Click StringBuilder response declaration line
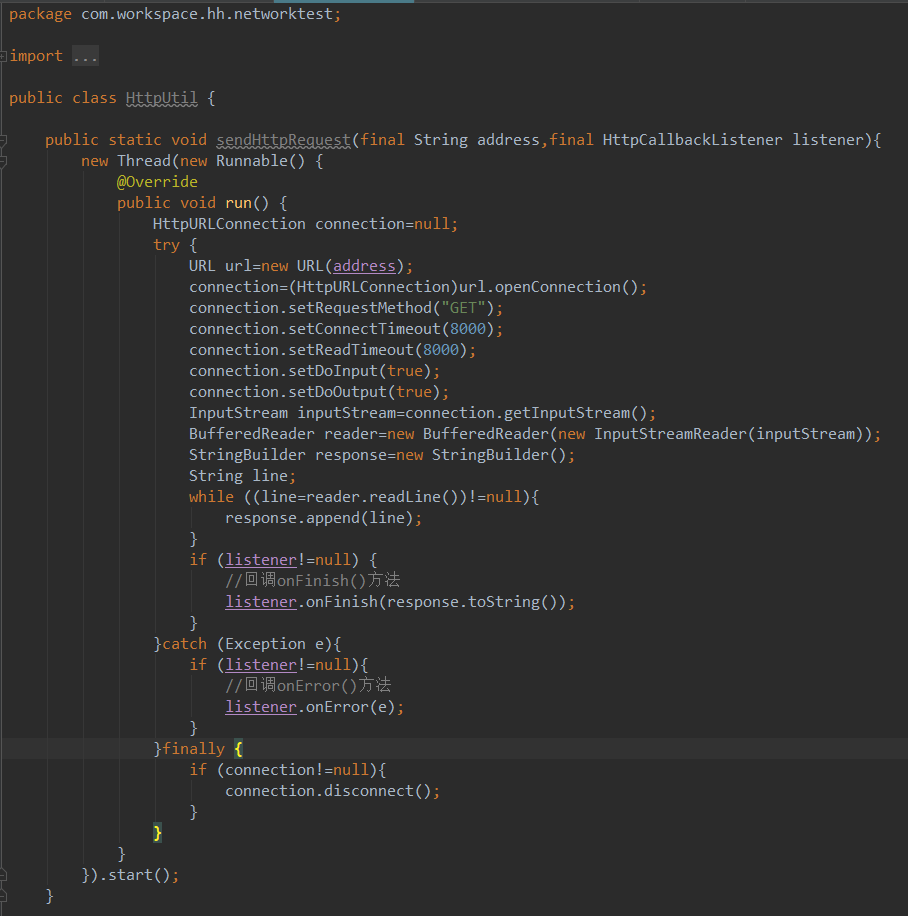Screen dimensions: 908x916 (x=382, y=456)
